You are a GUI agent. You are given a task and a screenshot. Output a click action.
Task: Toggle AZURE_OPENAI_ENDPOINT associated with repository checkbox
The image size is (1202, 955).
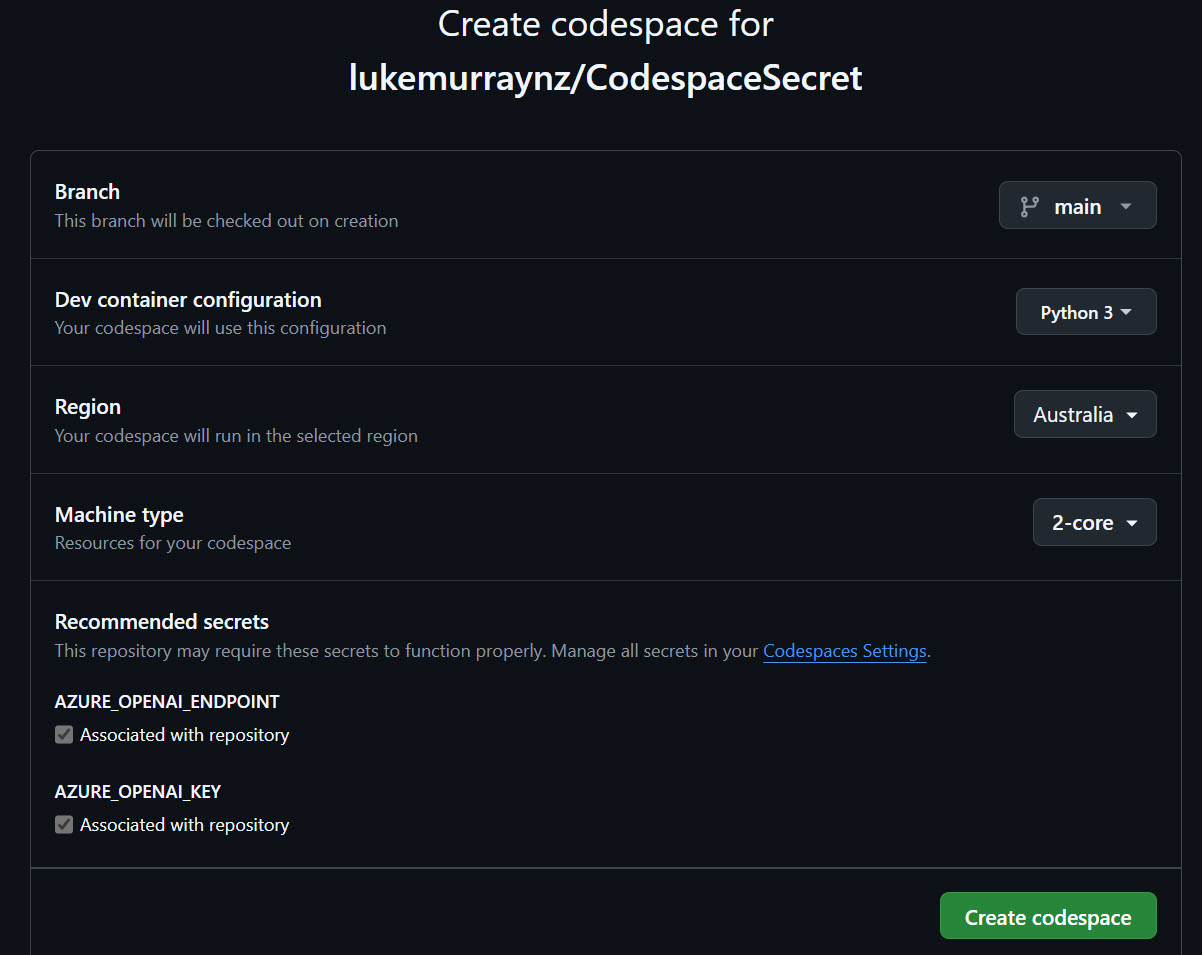click(x=64, y=735)
